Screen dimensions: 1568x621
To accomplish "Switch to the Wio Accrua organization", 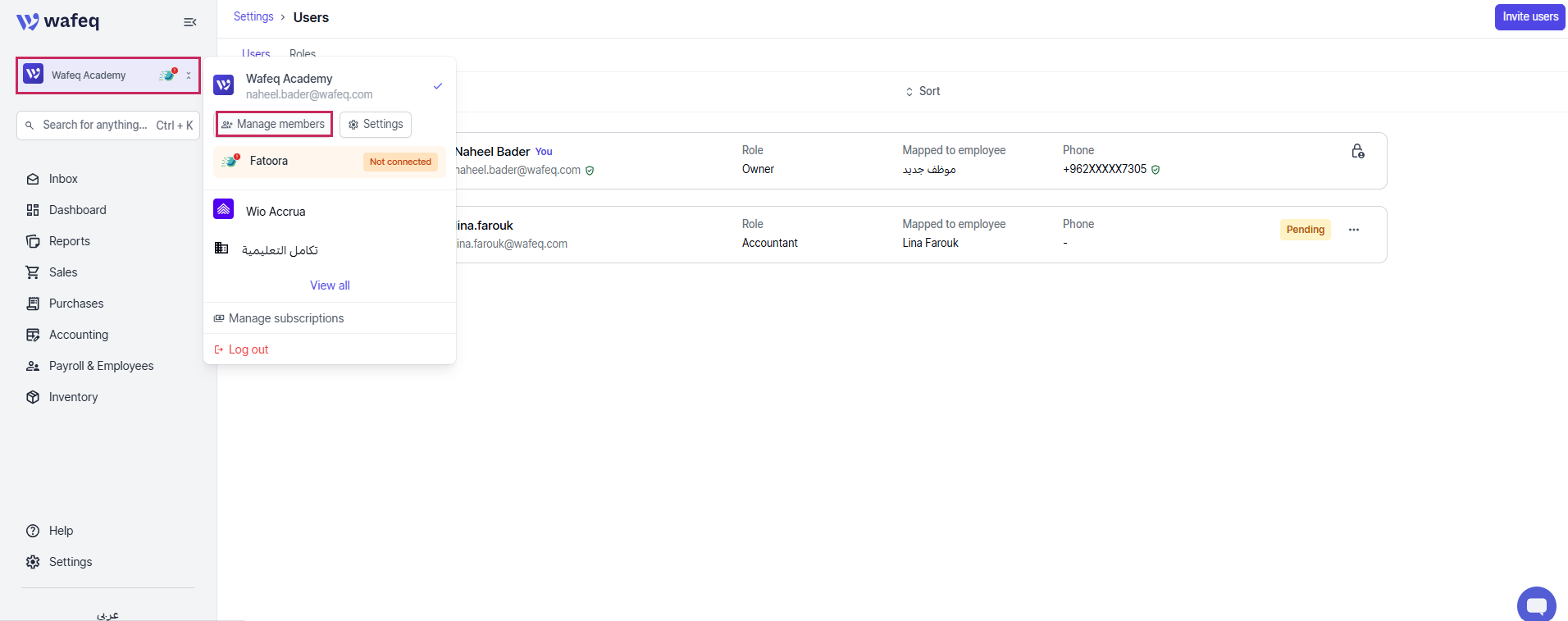I will 329,211.
